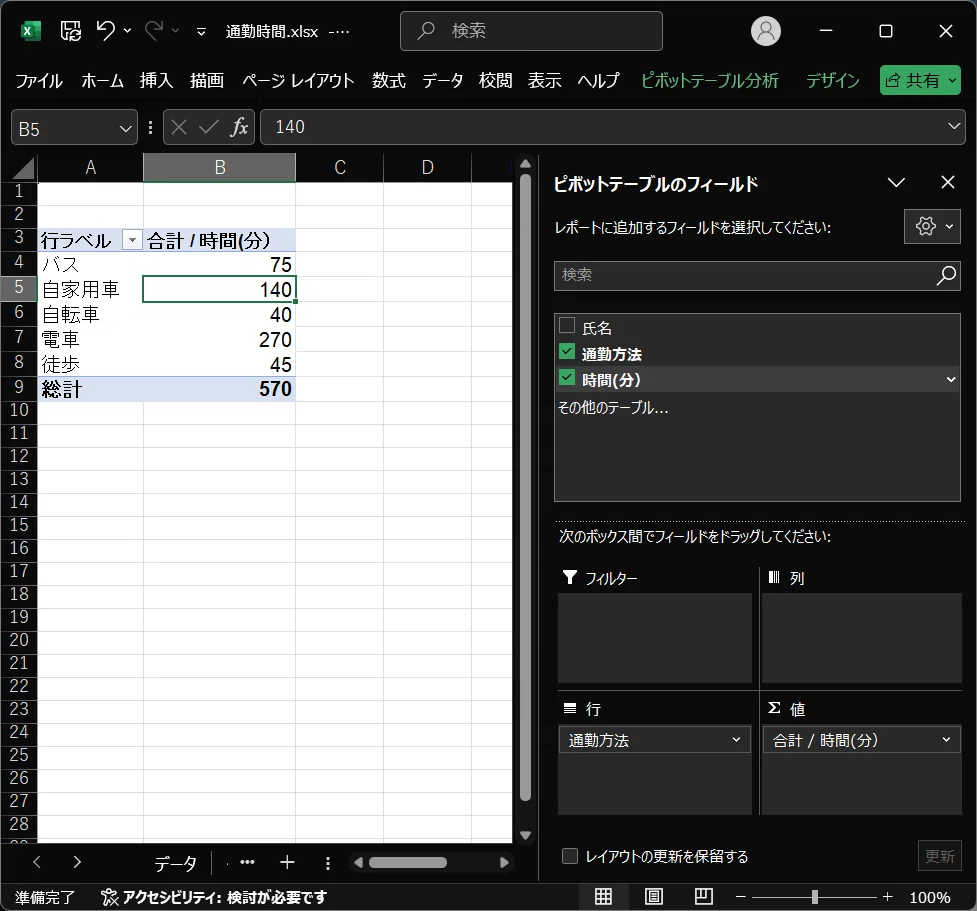977x911 pixels.
Task: Click the 共有 share button
Action: 920,80
